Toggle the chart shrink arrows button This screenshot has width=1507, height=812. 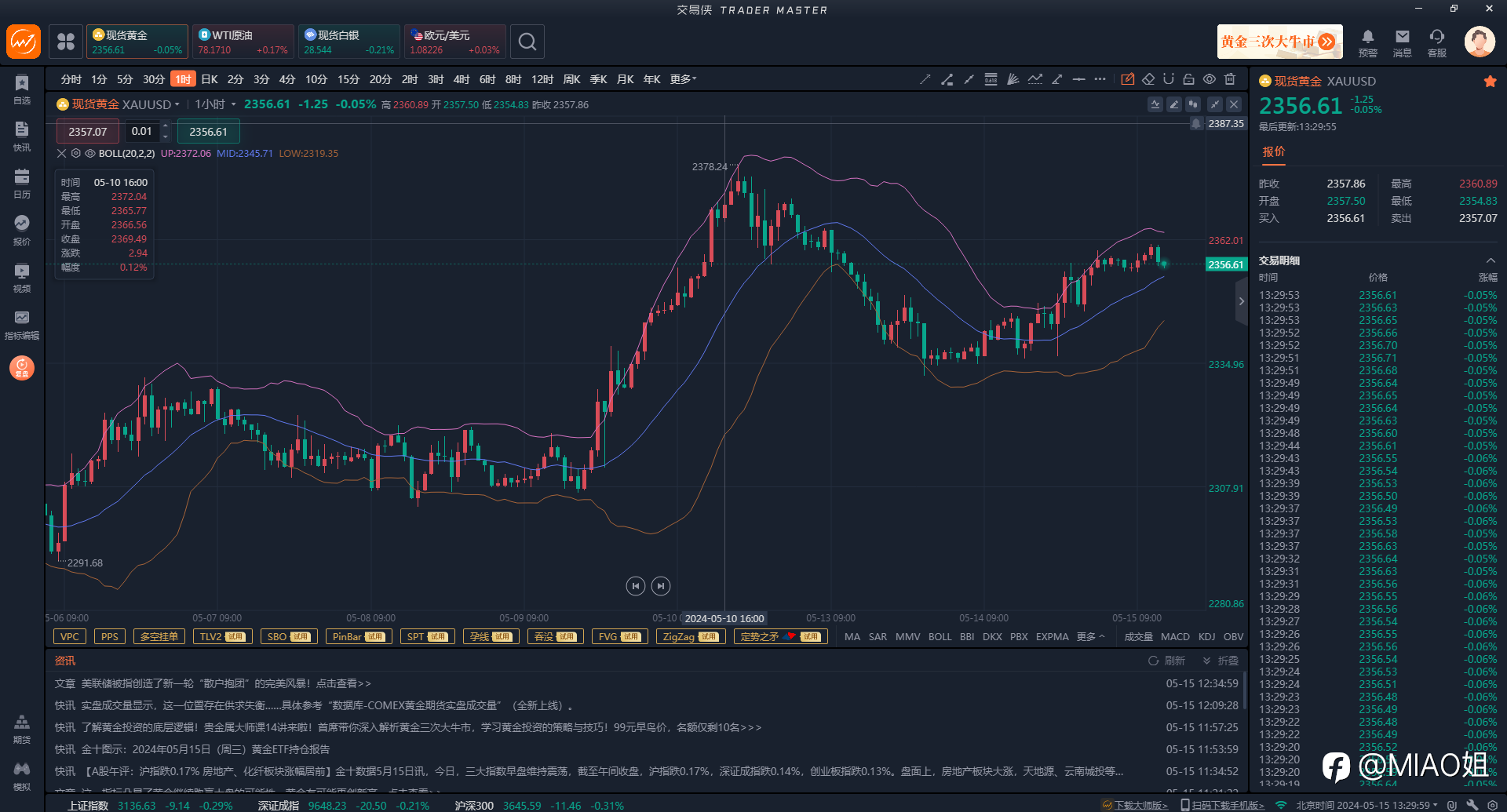1214,104
